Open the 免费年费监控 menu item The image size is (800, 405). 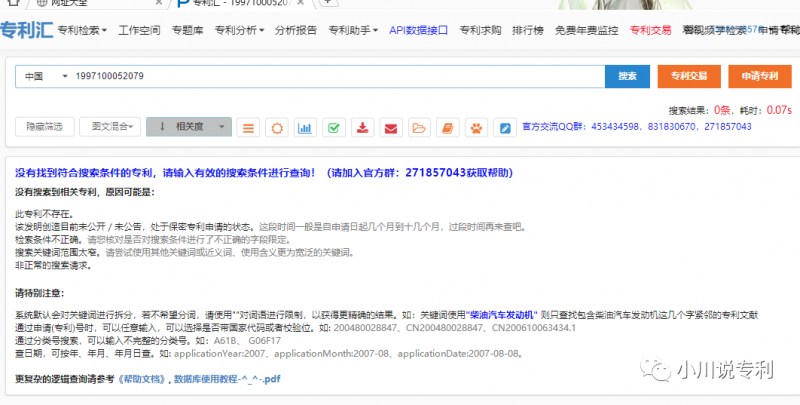(x=586, y=30)
